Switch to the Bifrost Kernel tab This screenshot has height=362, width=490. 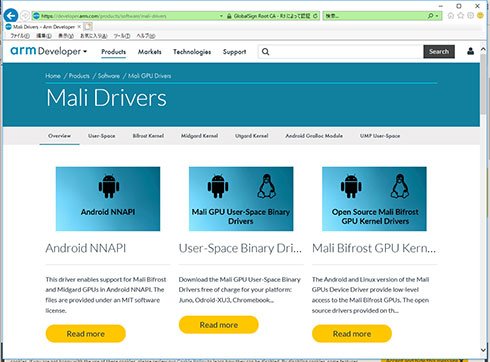(148, 136)
